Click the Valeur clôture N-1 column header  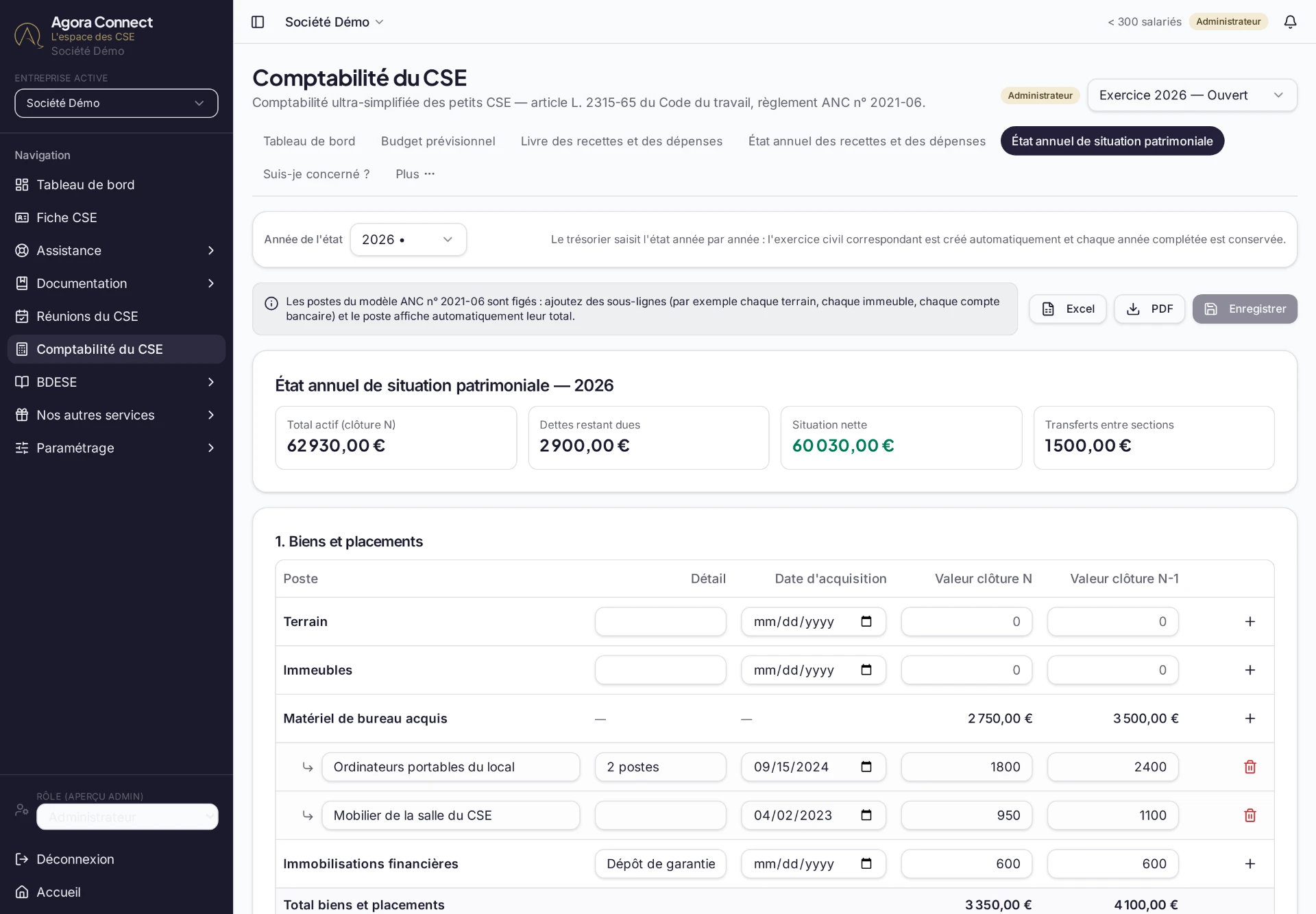coord(1124,579)
